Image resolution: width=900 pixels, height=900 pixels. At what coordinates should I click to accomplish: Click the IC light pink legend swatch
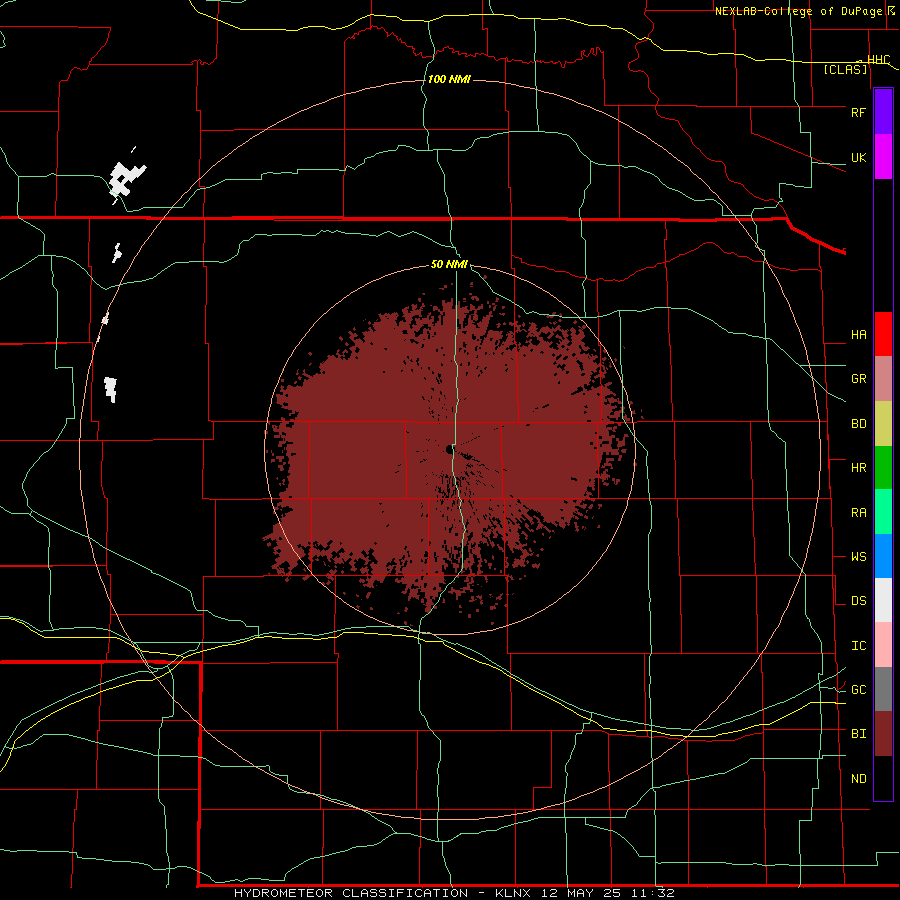point(883,645)
